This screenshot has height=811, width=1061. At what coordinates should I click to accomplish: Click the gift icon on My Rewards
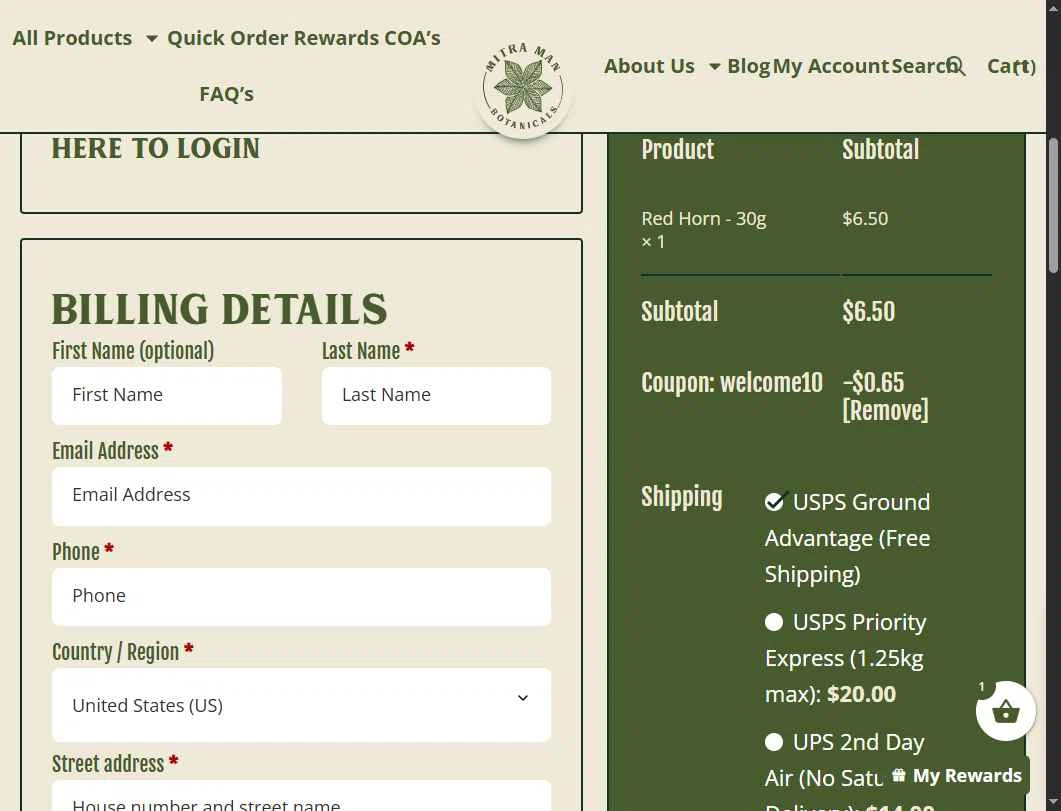898,775
